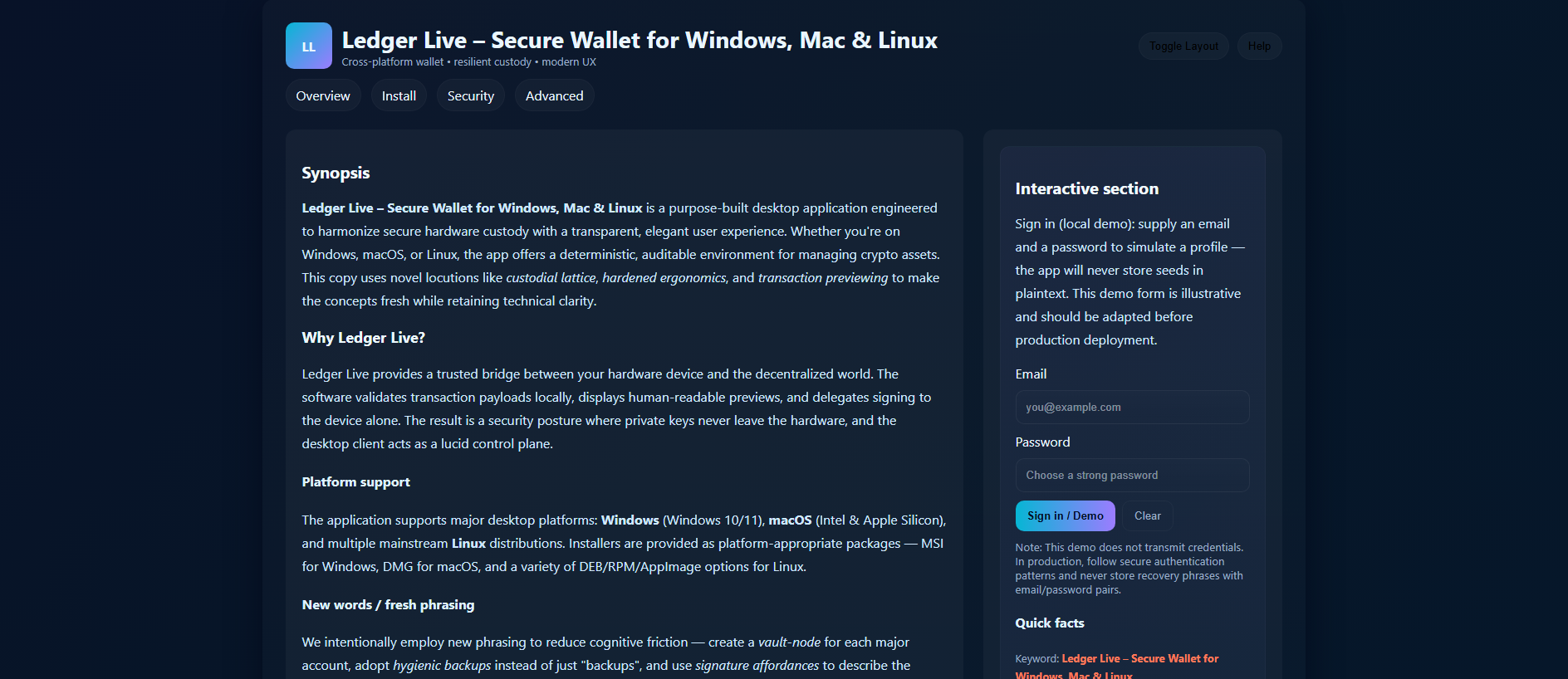
Task: Focus the Password input field
Action: (1132, 475)
